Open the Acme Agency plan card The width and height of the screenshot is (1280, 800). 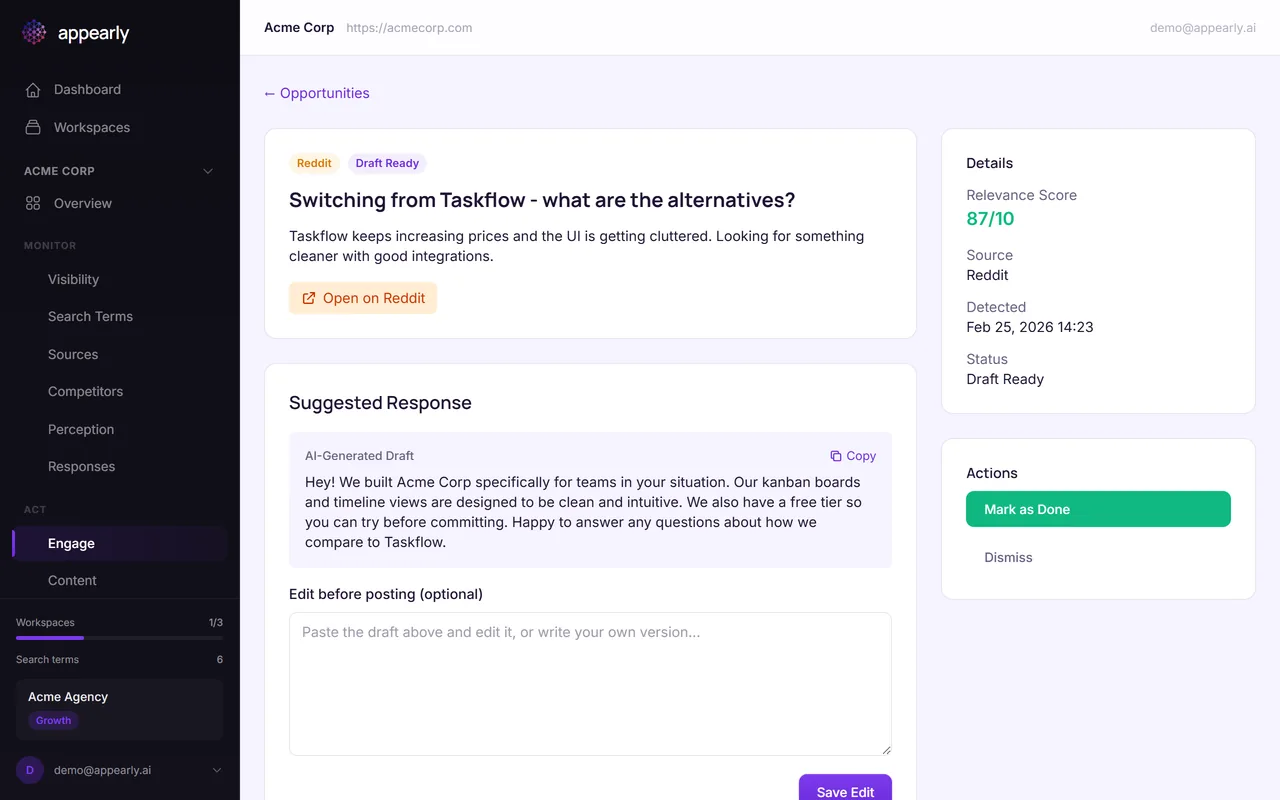tap(119, 708)
